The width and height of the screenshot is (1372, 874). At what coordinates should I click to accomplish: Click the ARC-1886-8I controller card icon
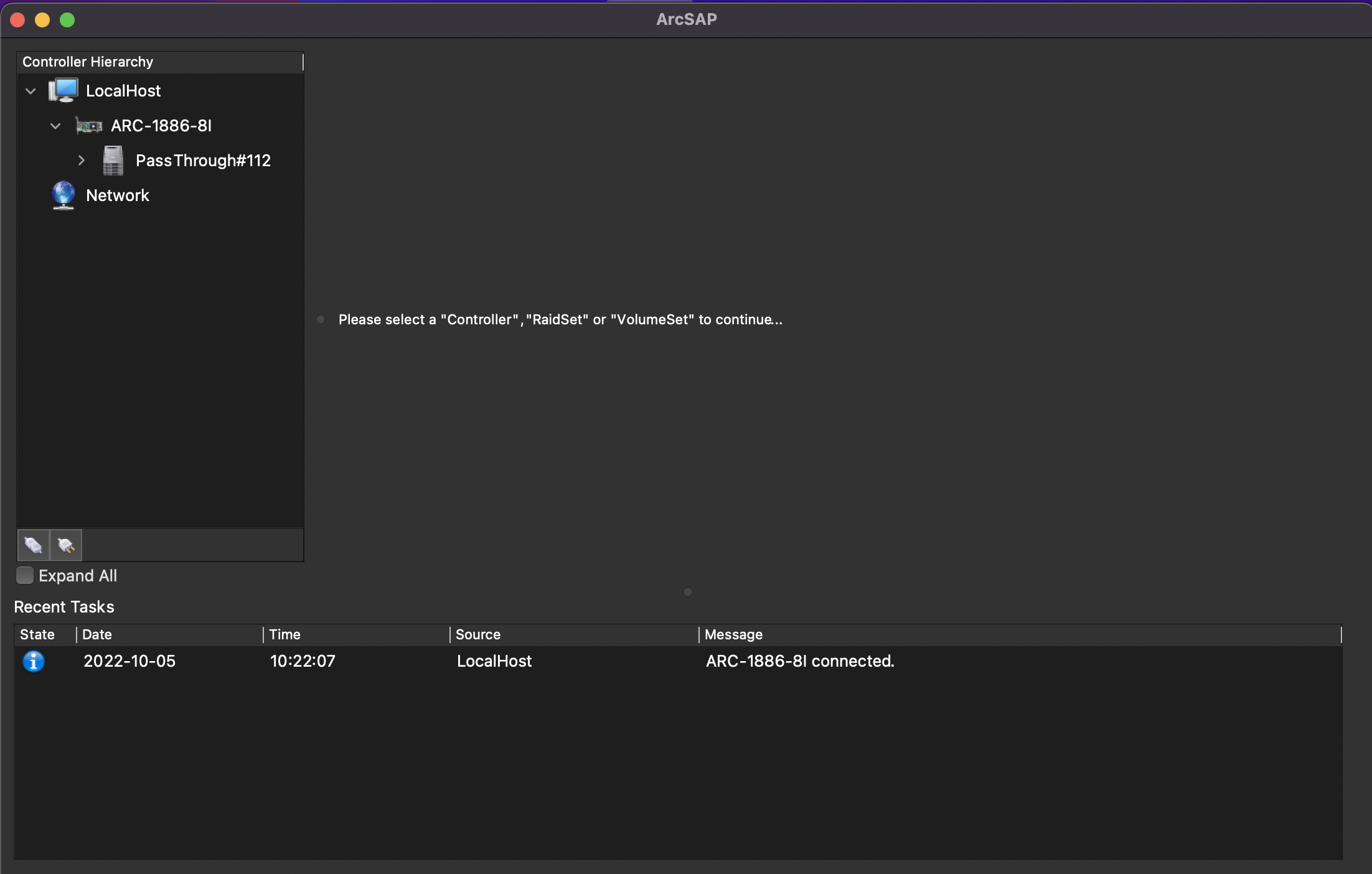[88, 126]
